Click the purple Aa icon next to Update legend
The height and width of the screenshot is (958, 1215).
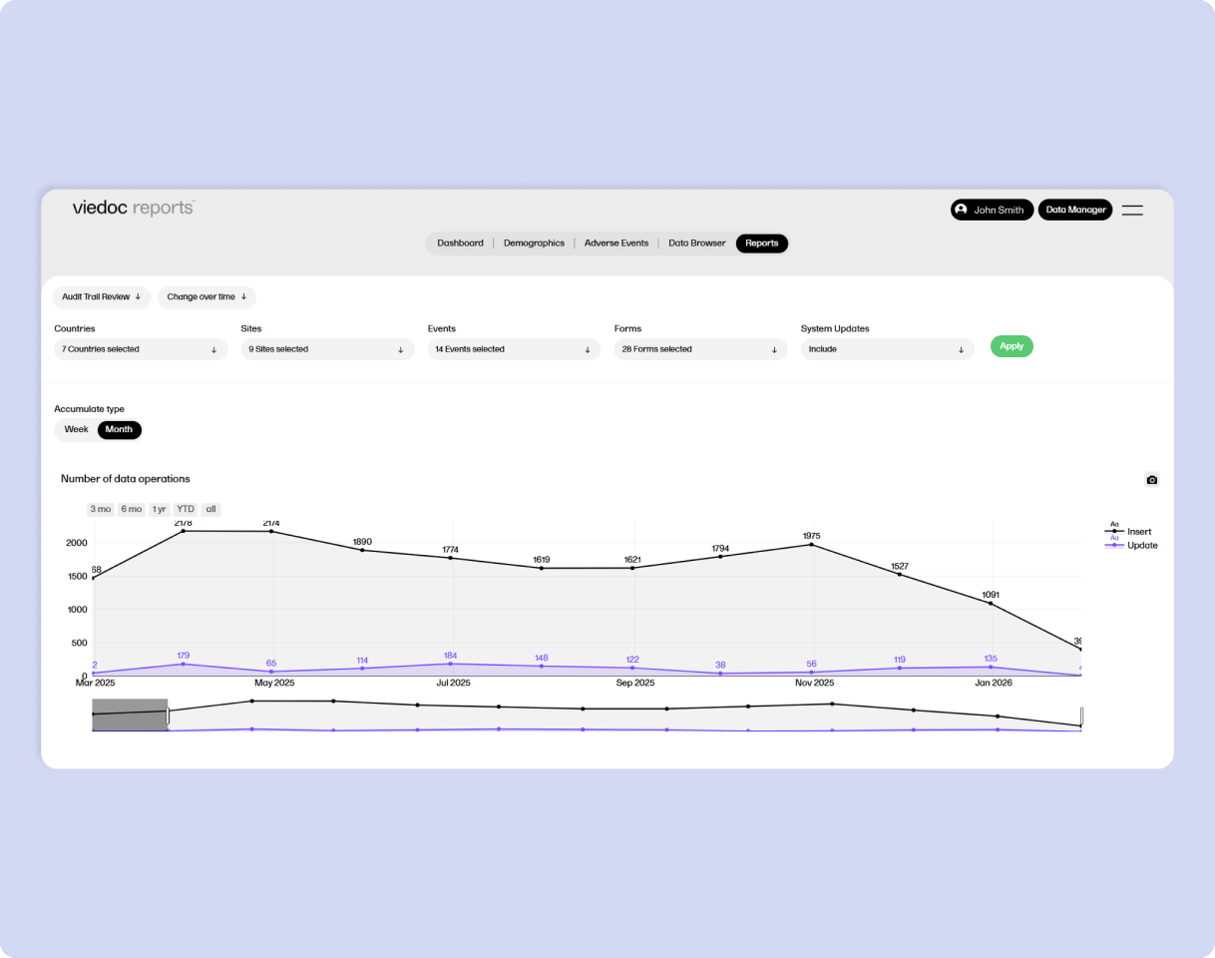point(1114,538)
